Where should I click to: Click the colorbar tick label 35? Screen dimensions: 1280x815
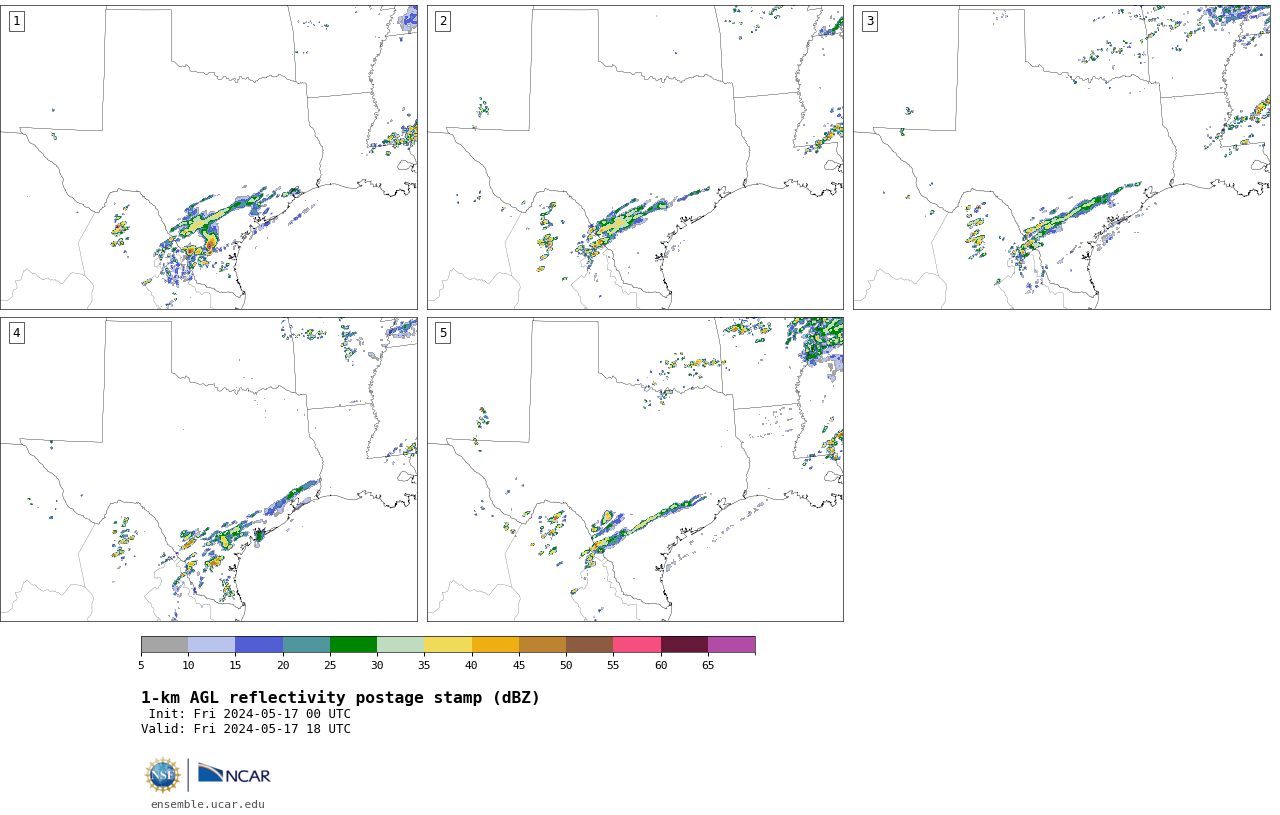point(424,665)
